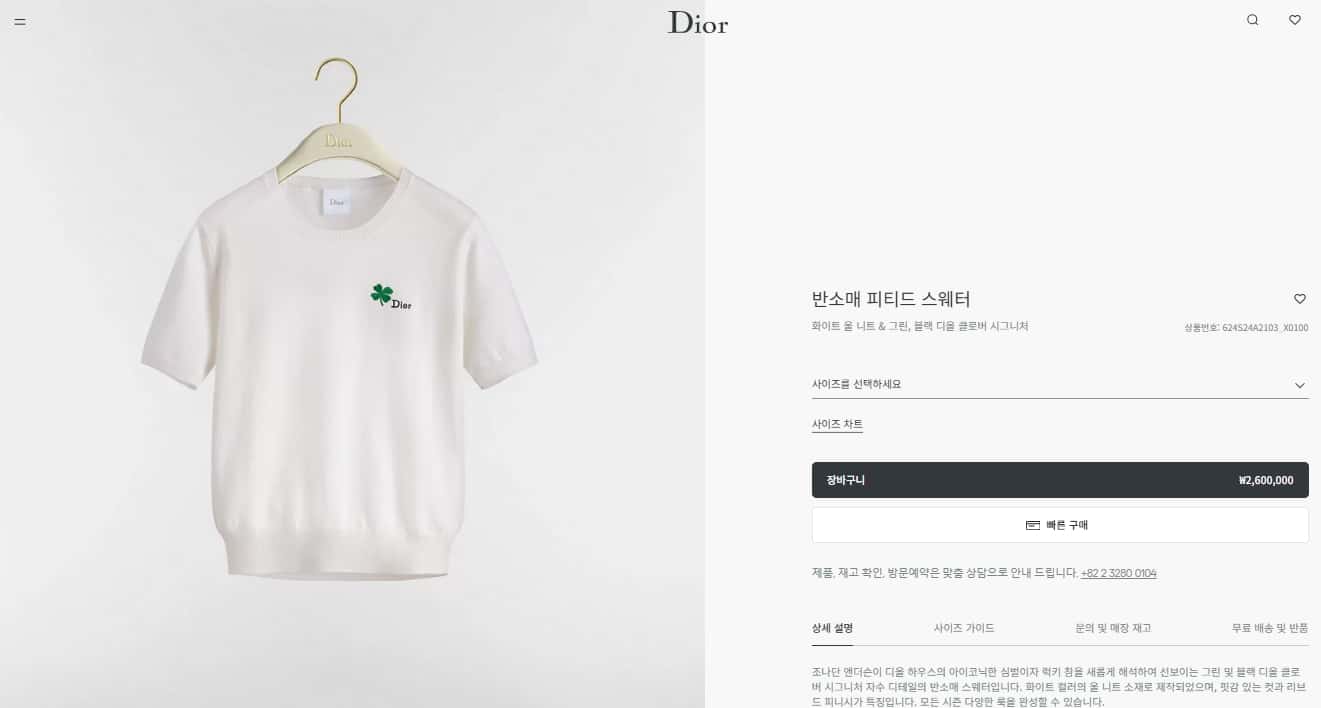
Task: Click the Dior logo
Action: 698,22
